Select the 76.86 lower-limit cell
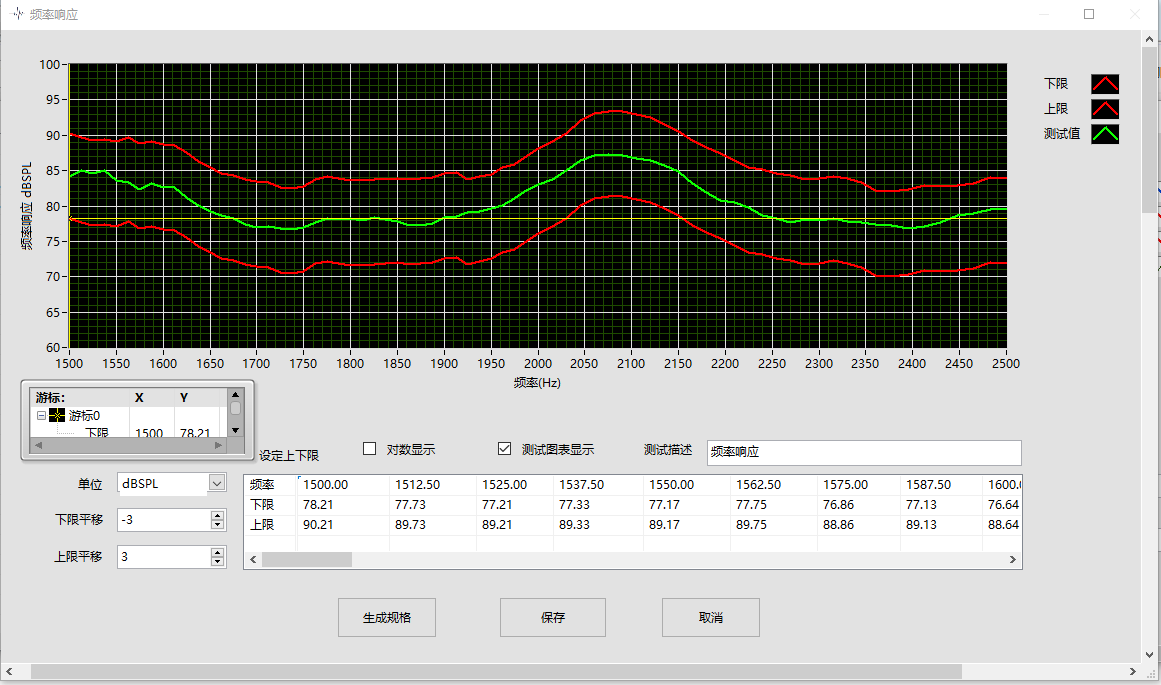1161x685 pixels. click(x=859, y=504)
